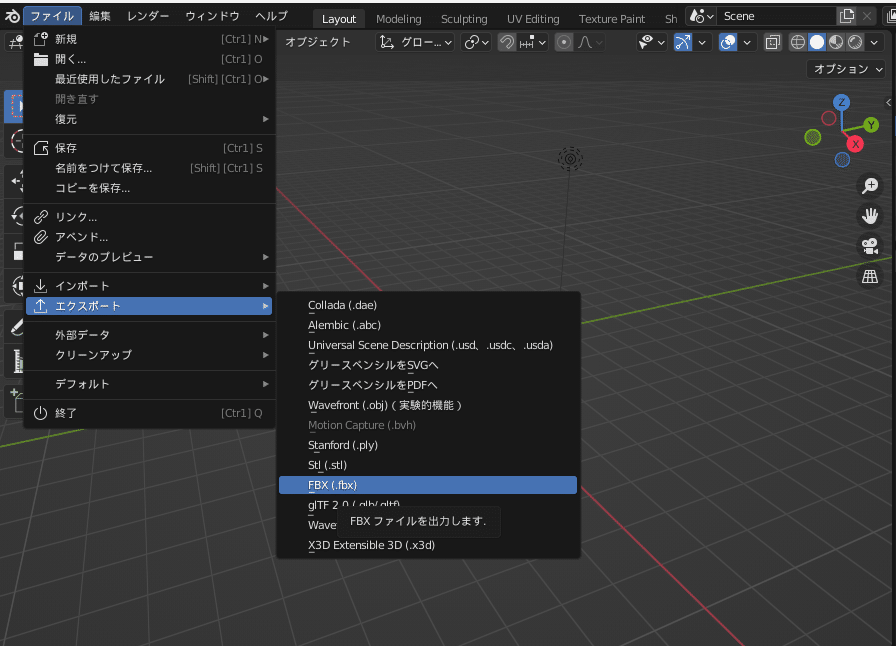Open 最近使用したファイル submenu

[x=150, y=79]
